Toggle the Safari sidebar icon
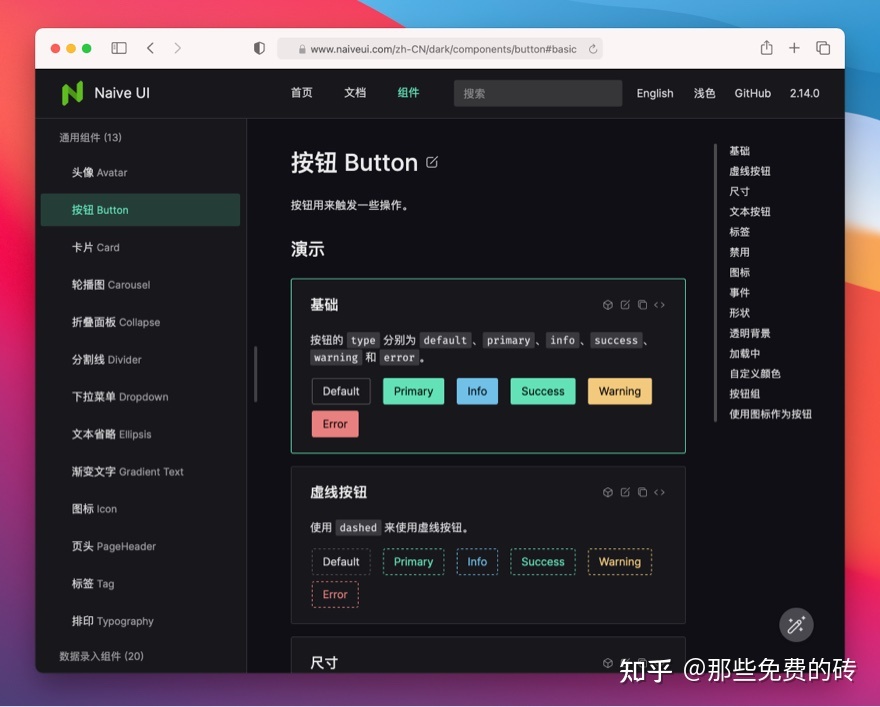The width and height of the screenshot is (880, 707). (x=119, y=48)
